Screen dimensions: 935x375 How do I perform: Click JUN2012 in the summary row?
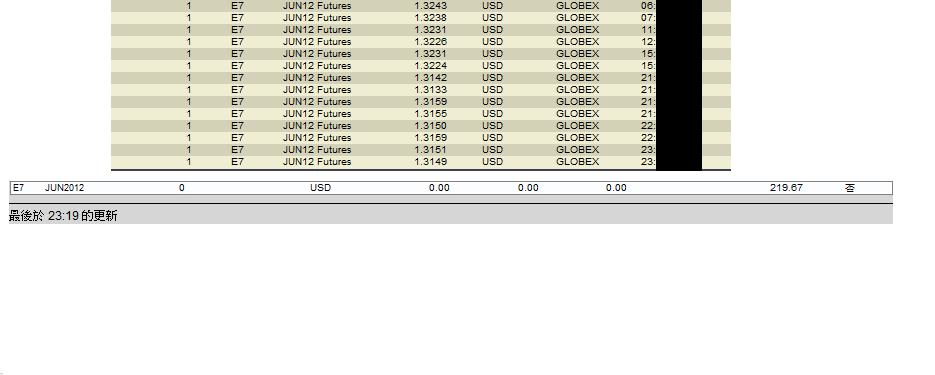click(64, 188)
